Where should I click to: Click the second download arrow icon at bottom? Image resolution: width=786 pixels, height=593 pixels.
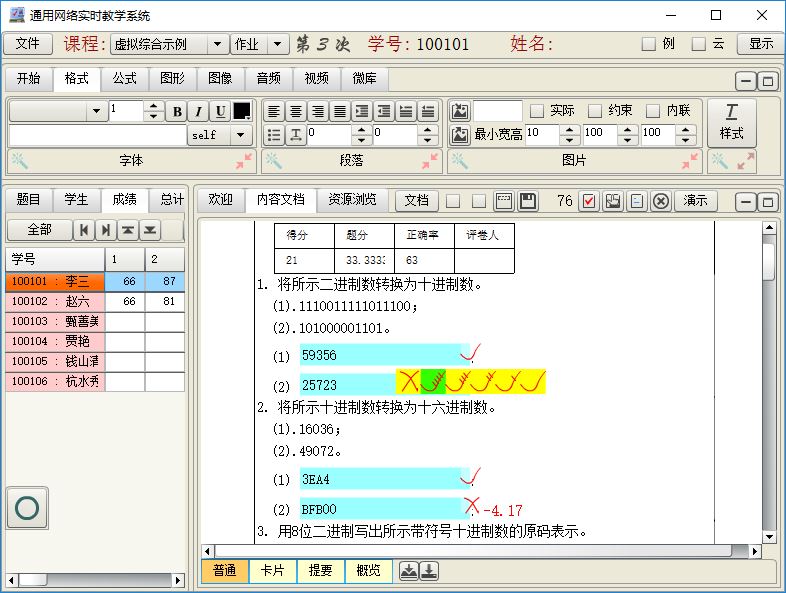429,570
